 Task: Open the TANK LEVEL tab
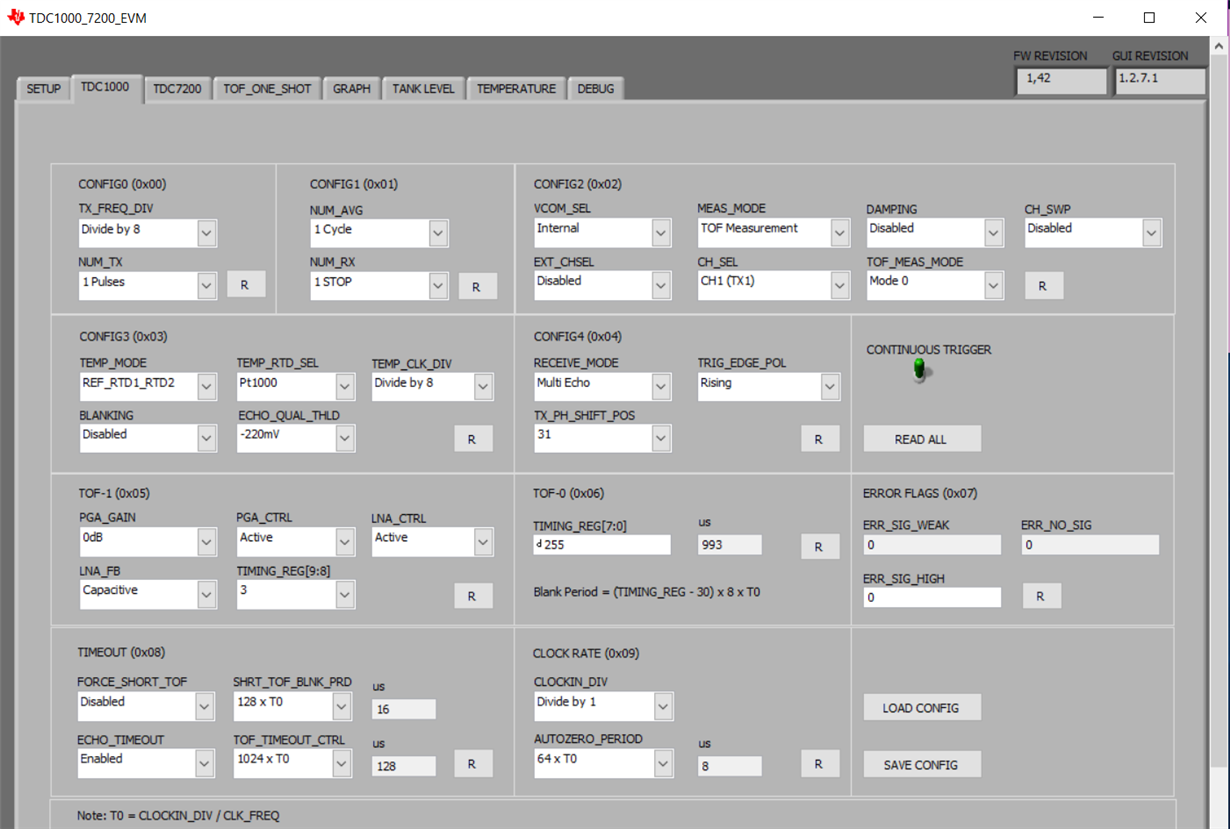423,89
